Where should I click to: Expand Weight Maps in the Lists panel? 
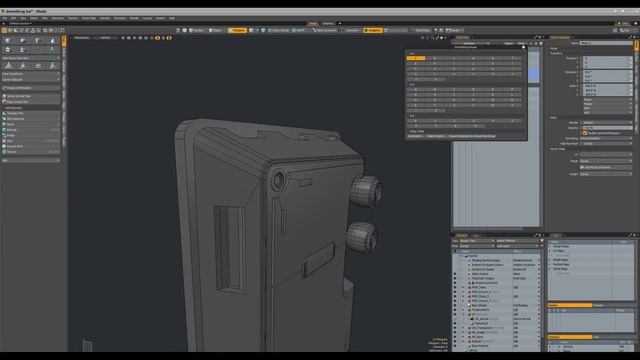[550, 247]
